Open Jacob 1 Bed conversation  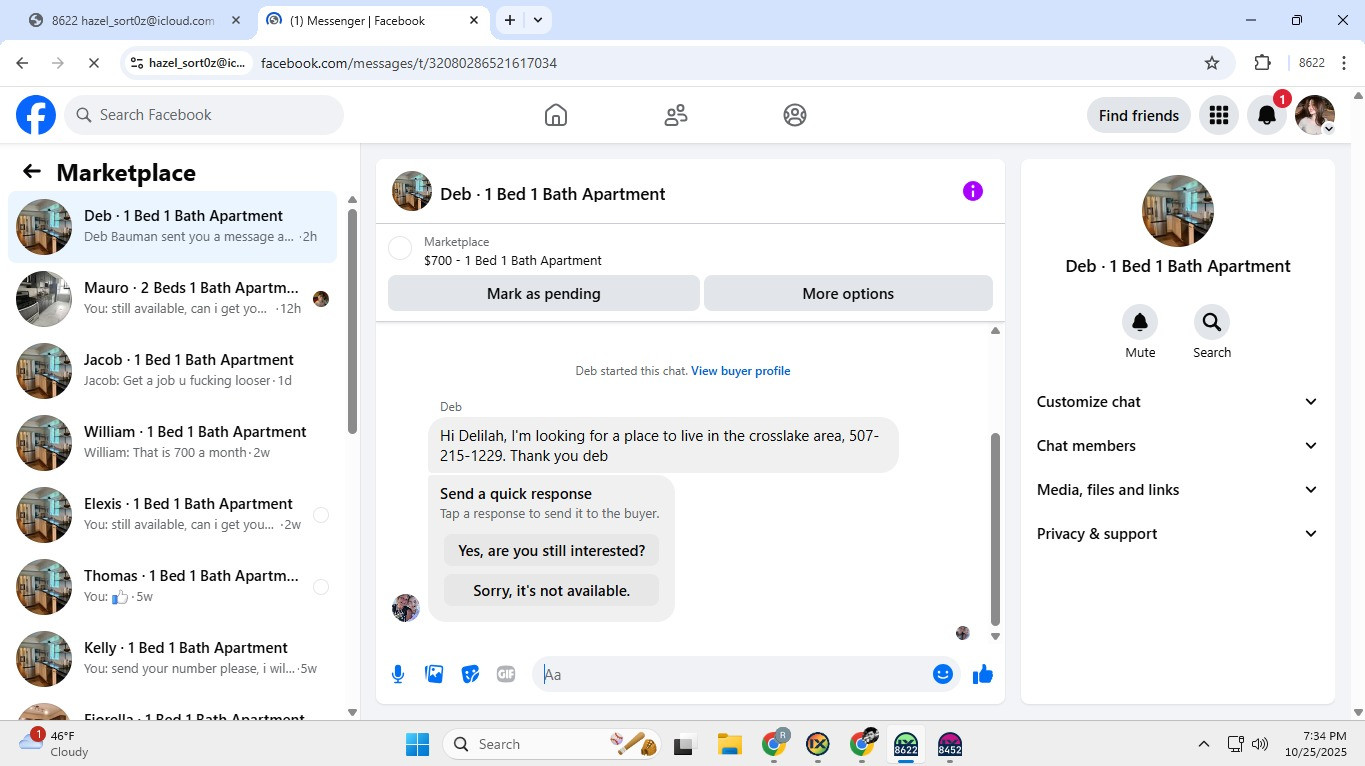tap(172, 371)
